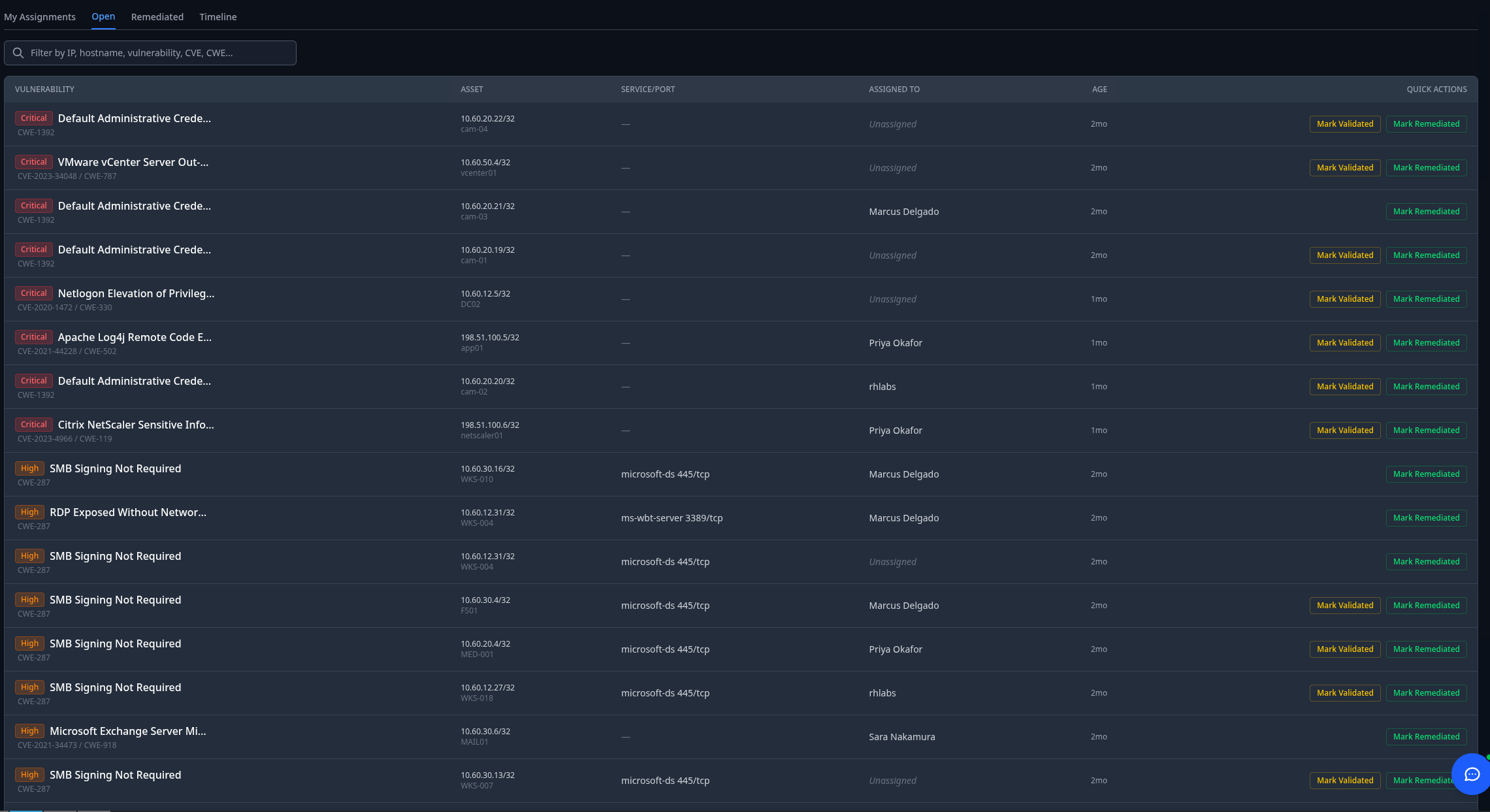Image resolution: width=1490 pixels, height=812 pixels.
Task: Open the Netlogon Elevation of Privilege vulnerability
Action: tap(136, 293)
